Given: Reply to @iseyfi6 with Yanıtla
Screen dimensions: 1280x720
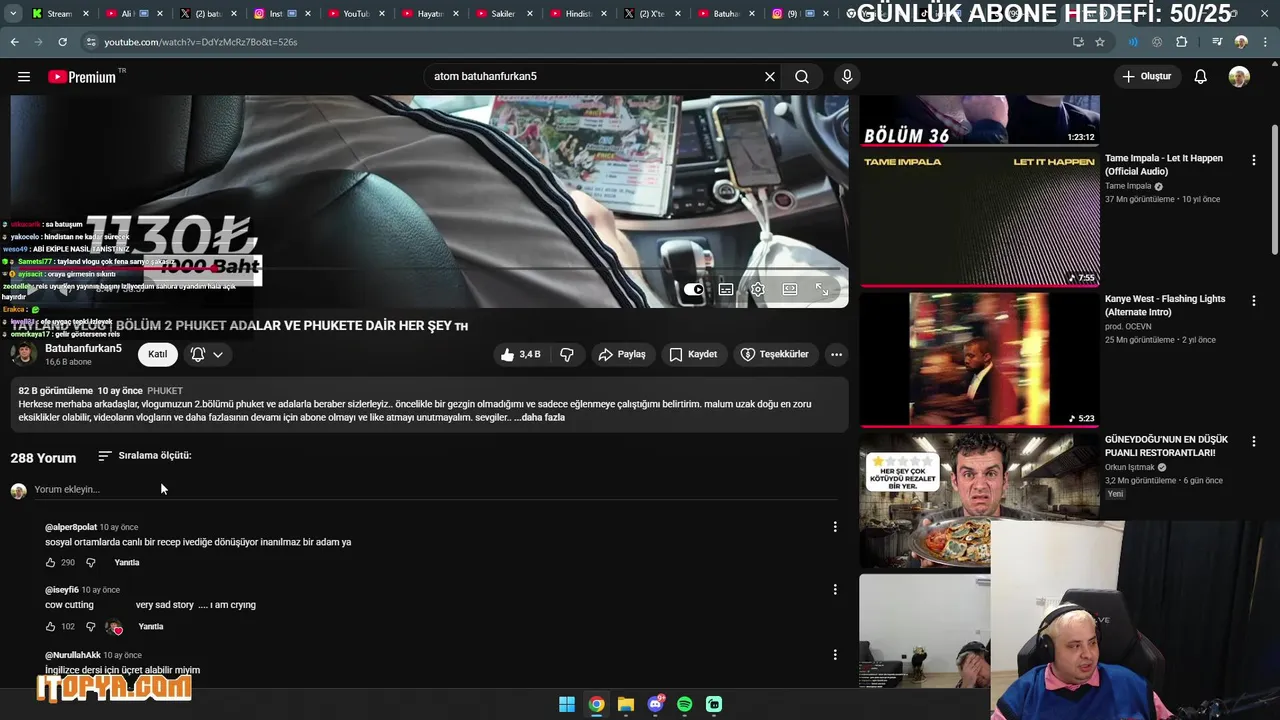Looking at the screenshot, I should (151, 627).
